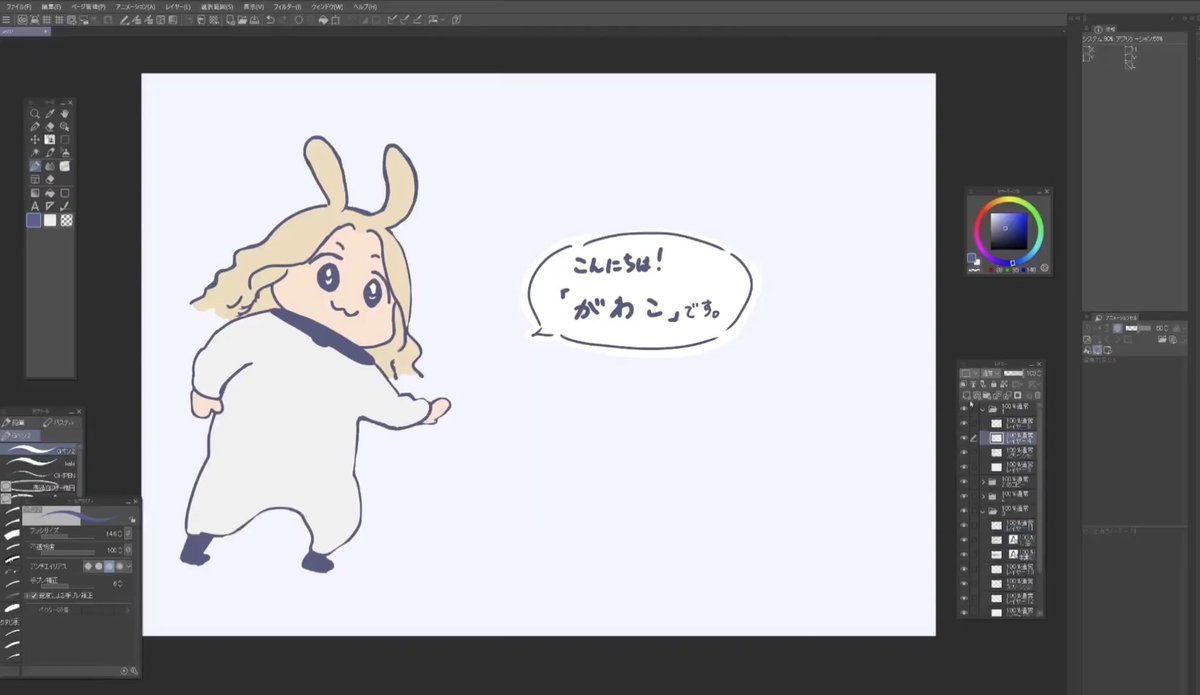Open the ヘルプ(H) menu
This screenshot has height=695, width=1200.
[365, 7]
